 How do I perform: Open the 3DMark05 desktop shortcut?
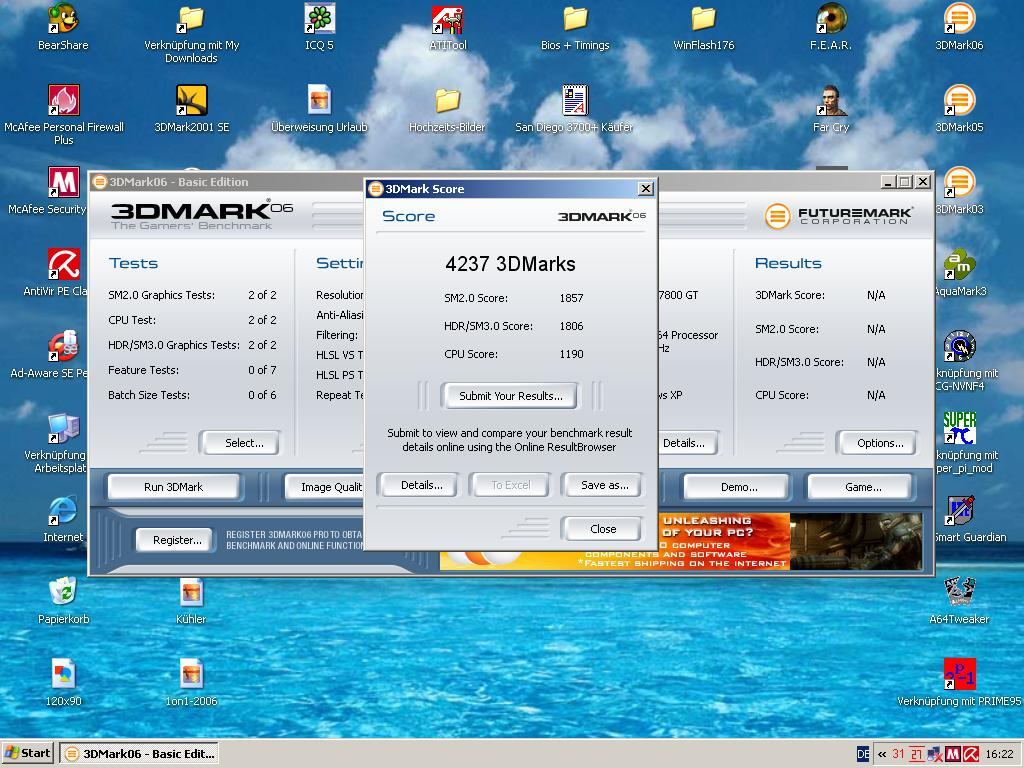click(959, 101)
